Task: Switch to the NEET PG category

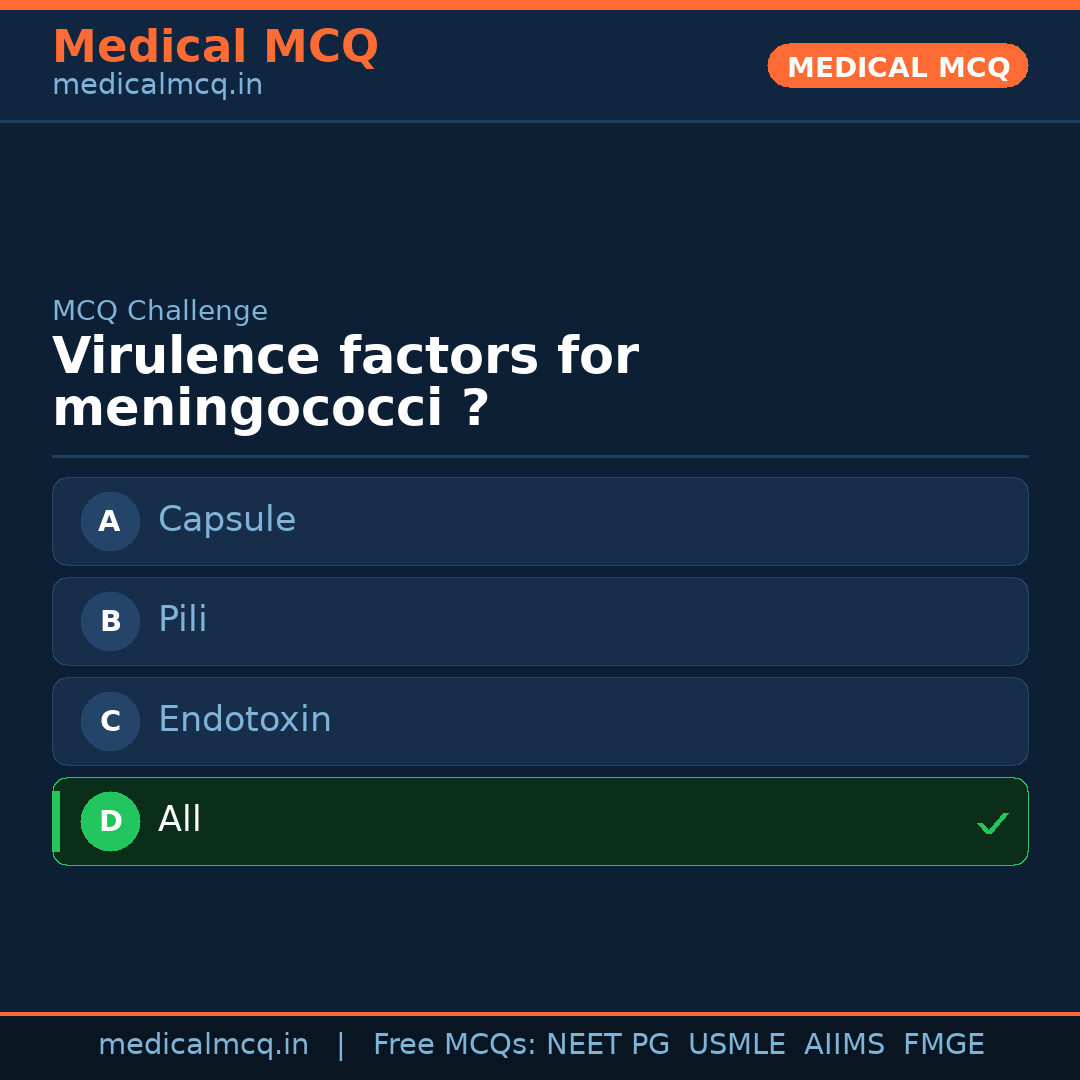Action: pos(607,1043)
